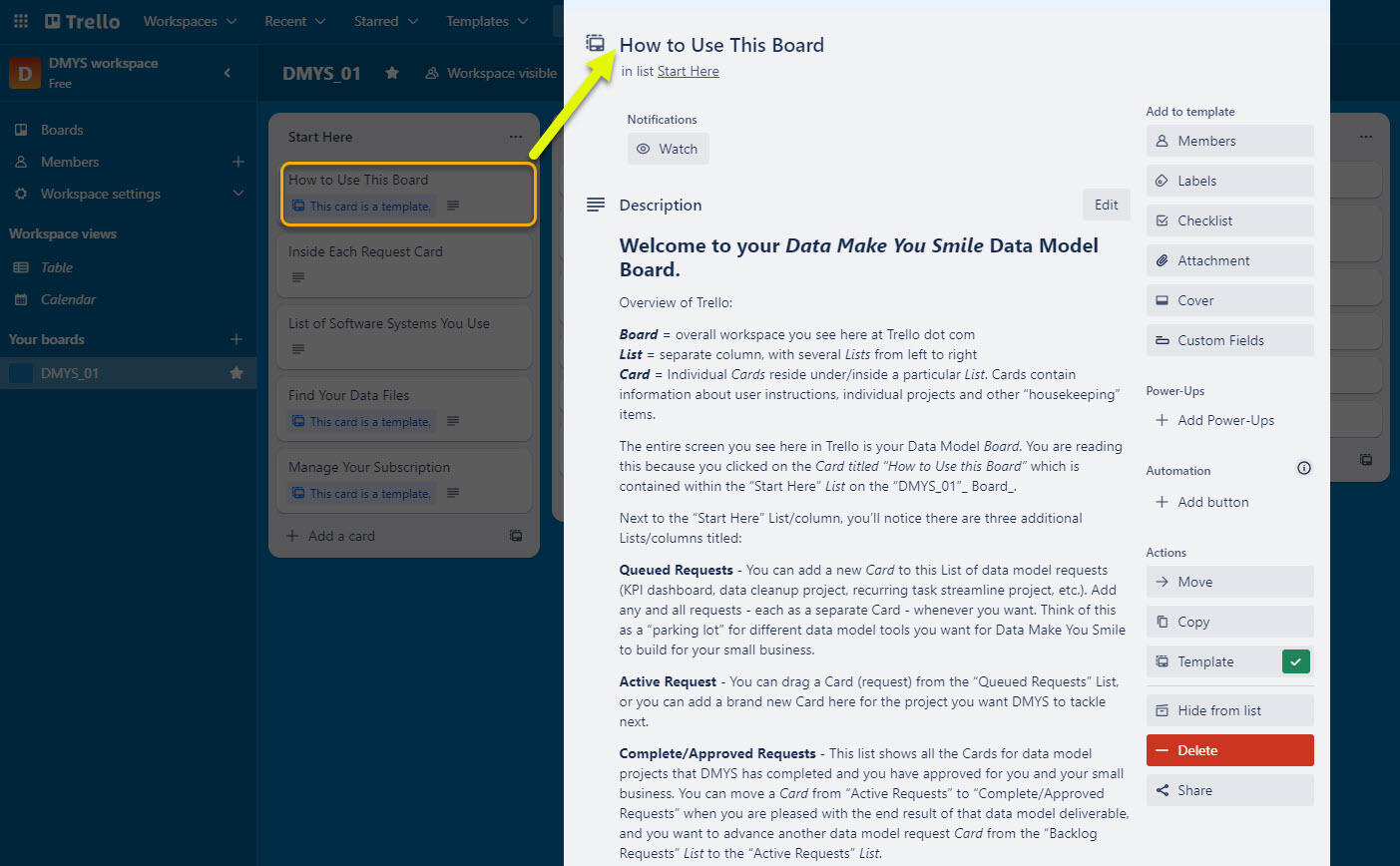Create a new board with plus icon
This screenshot has height=866, width=1400.
coord(236,339)
